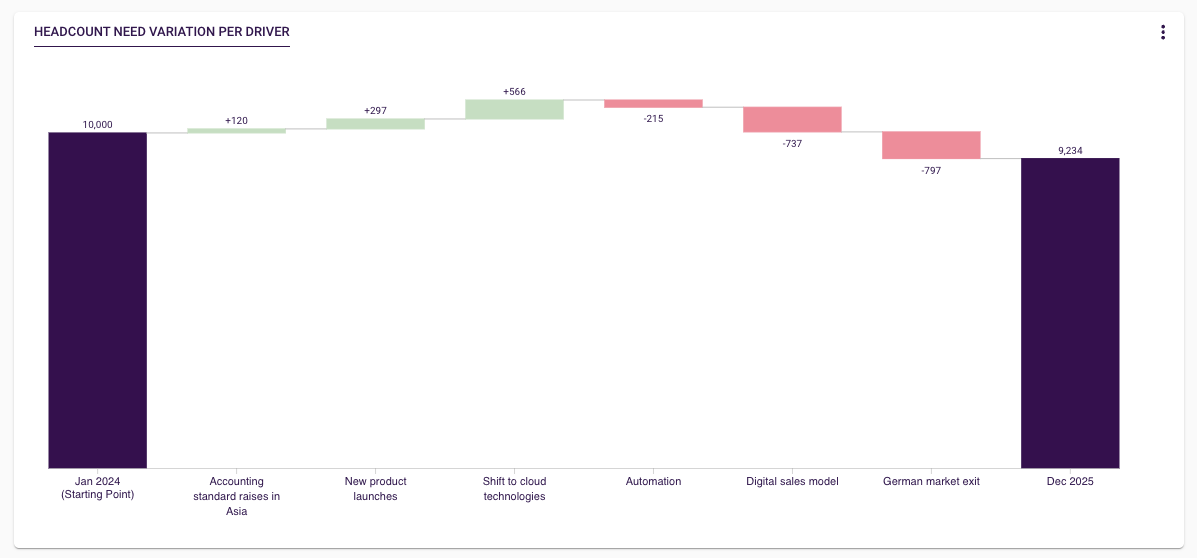Screen dimensions: 1197x558
Task: Click the 10,000 value label
Action: [x=98, y=125]
